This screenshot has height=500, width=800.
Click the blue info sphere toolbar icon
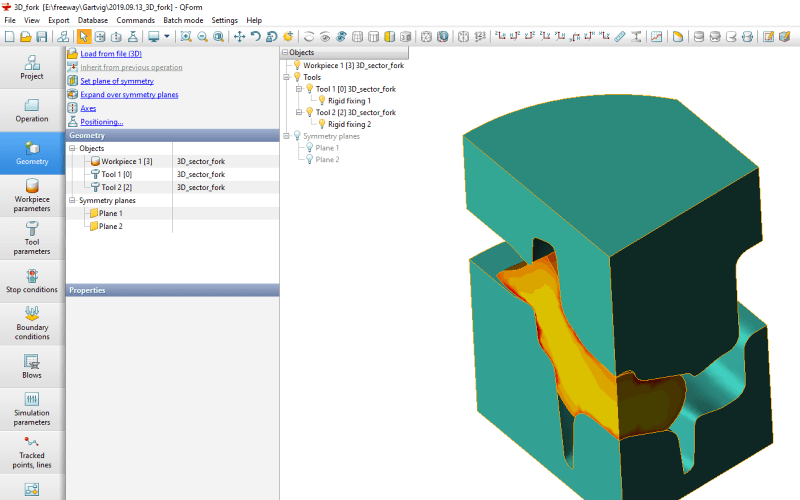(442, 36)
